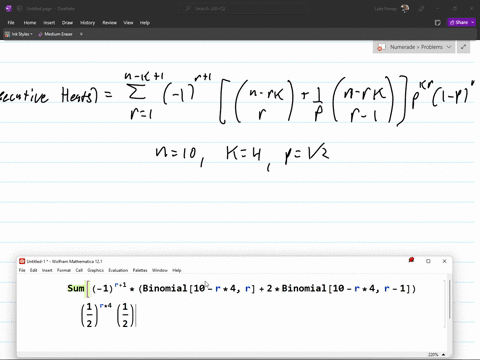Select the Medium Eraser tool
Viewport: 480px width, 360px height.
pos(56,34)
